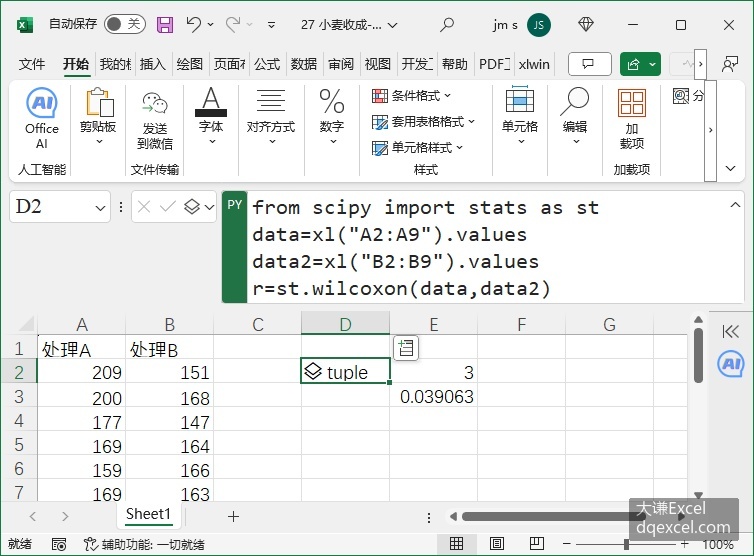Switch to Page Layout view
Viewport: 754px width, 556px height.
[497, 543]
